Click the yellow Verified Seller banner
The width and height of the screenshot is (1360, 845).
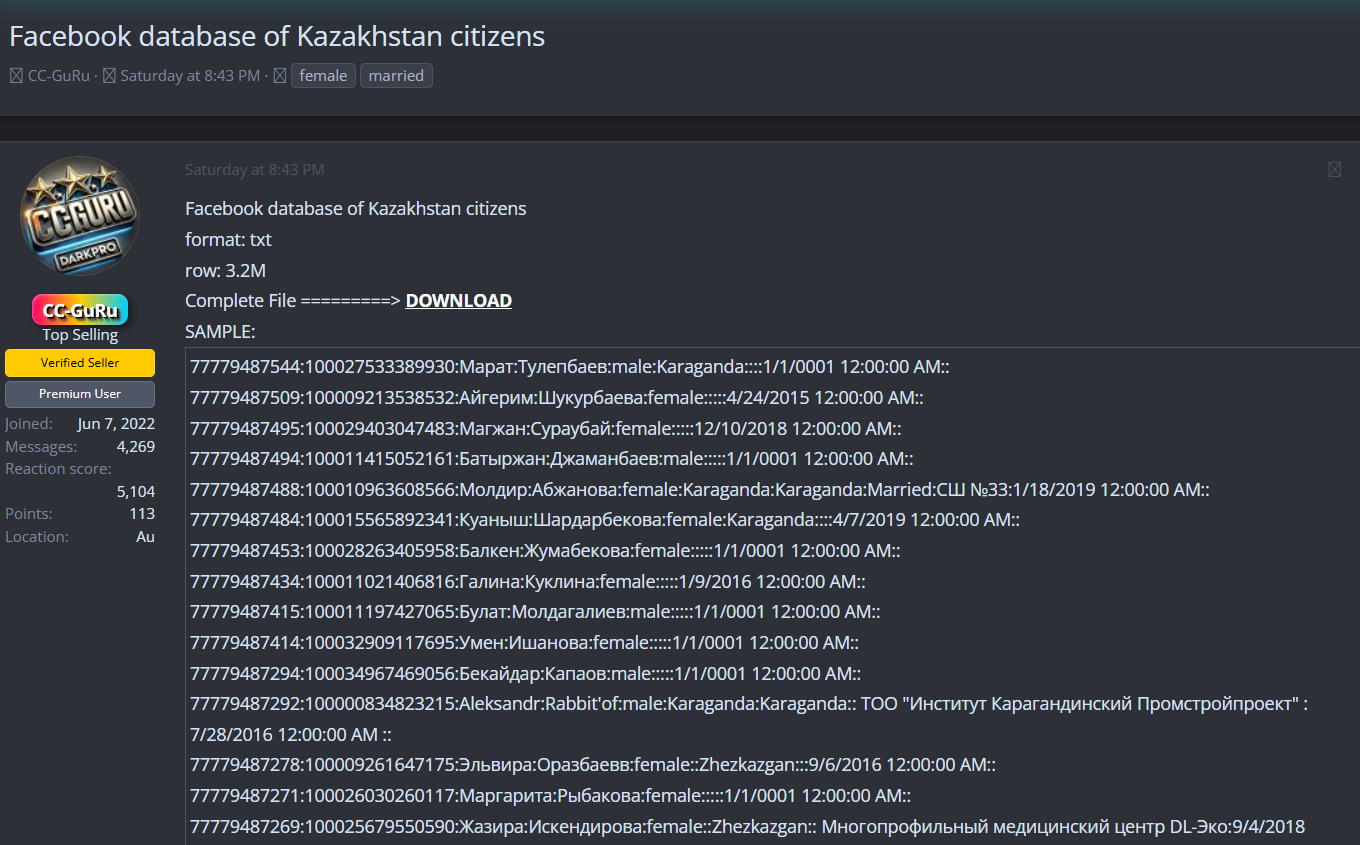[x=80, y=363]
